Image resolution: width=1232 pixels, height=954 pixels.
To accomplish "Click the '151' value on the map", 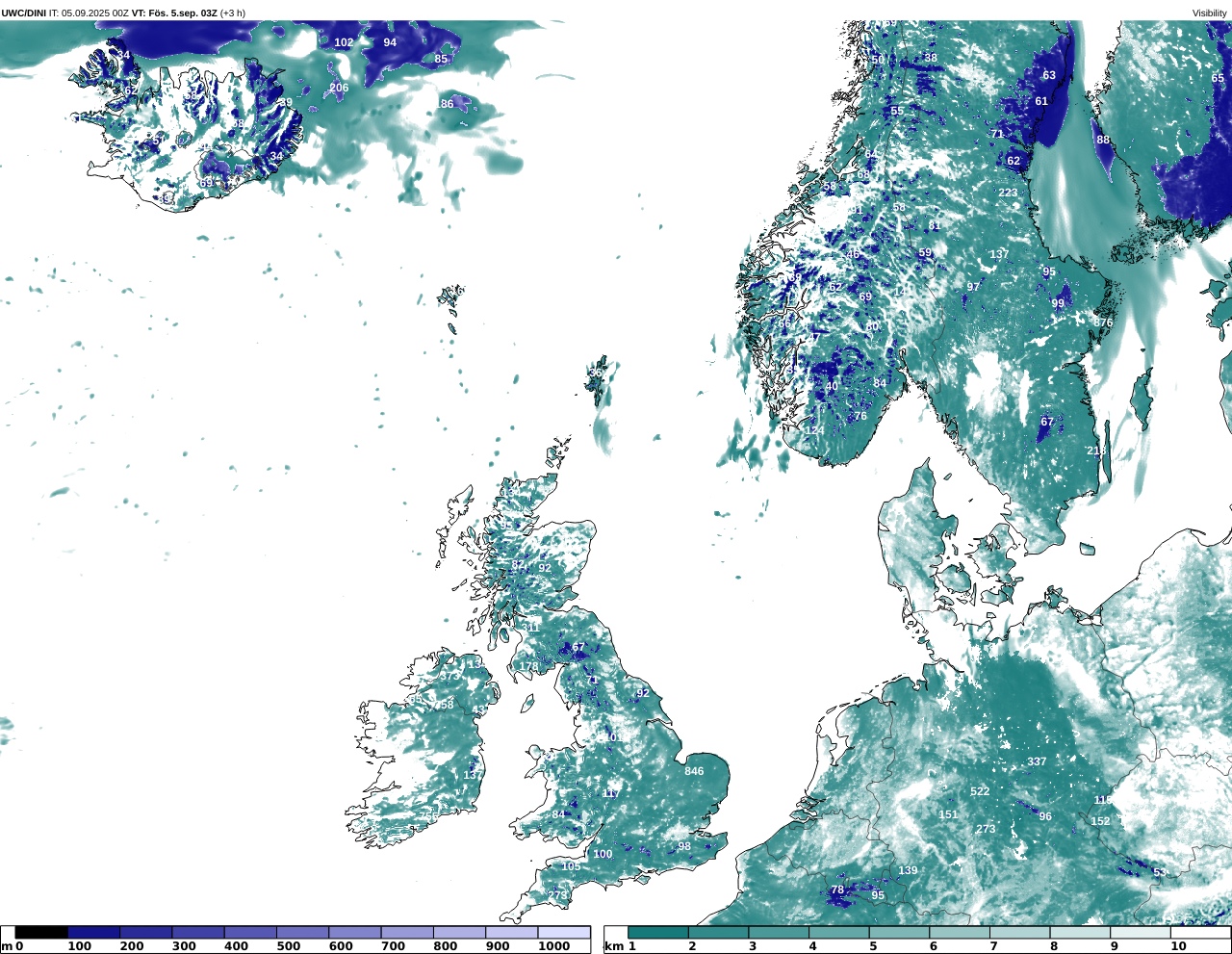I will click(948, 814).
